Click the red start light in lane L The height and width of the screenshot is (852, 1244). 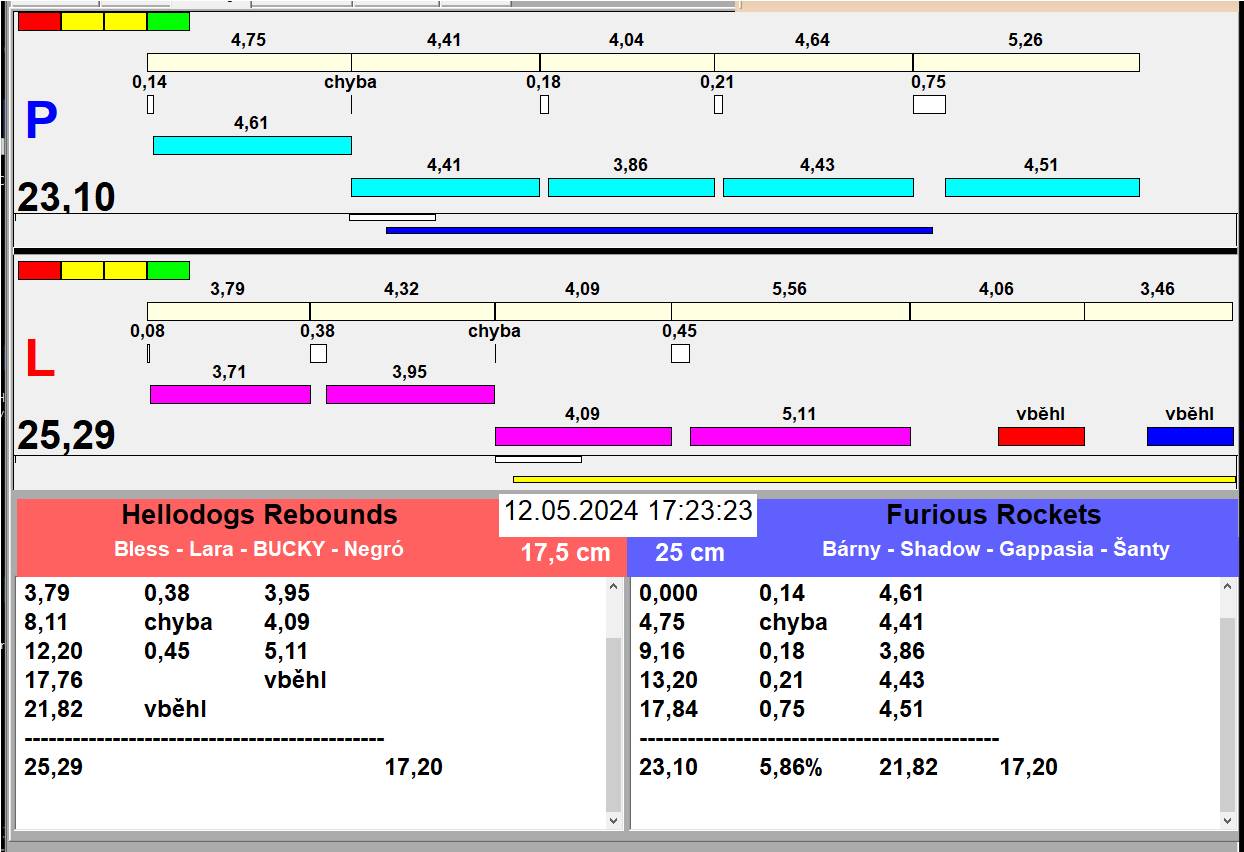[x=39, y=270]
